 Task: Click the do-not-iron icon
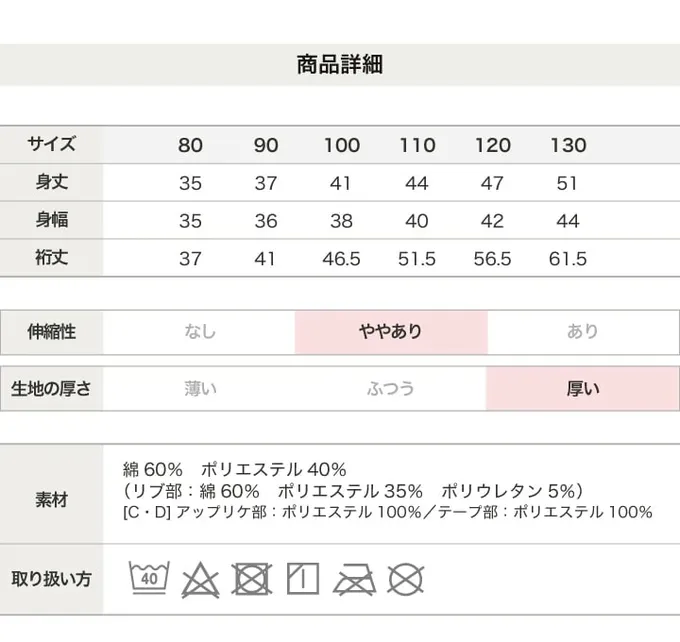pos(354,578)
